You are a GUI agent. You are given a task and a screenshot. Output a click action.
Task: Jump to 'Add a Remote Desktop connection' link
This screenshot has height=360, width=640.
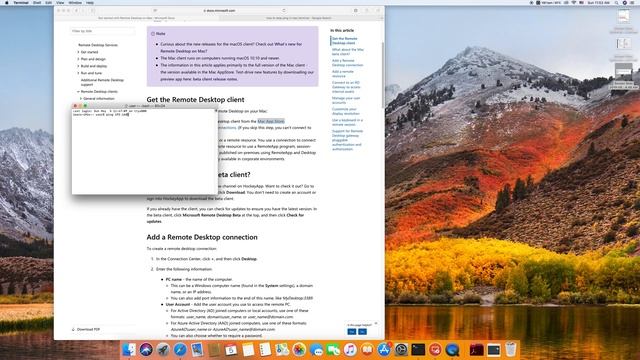pos(347,63)
